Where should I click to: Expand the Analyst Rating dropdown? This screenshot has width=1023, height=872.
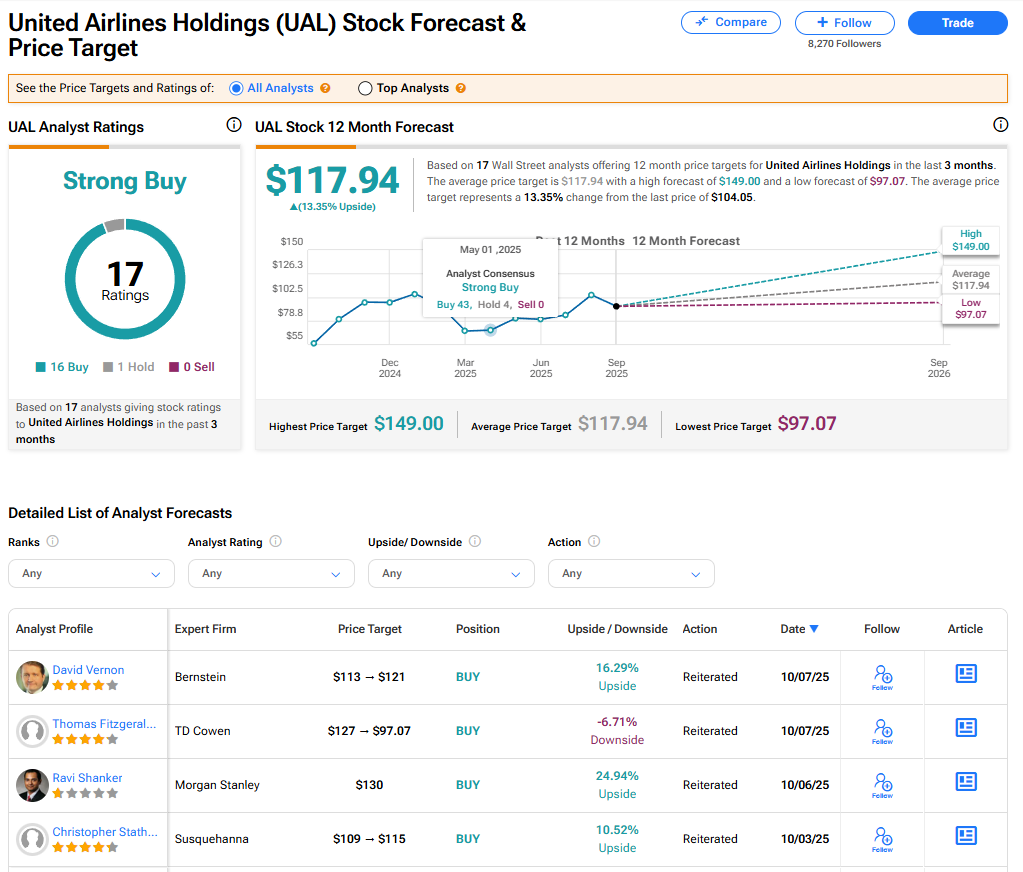pyautogui.click(x=271, y=574)
